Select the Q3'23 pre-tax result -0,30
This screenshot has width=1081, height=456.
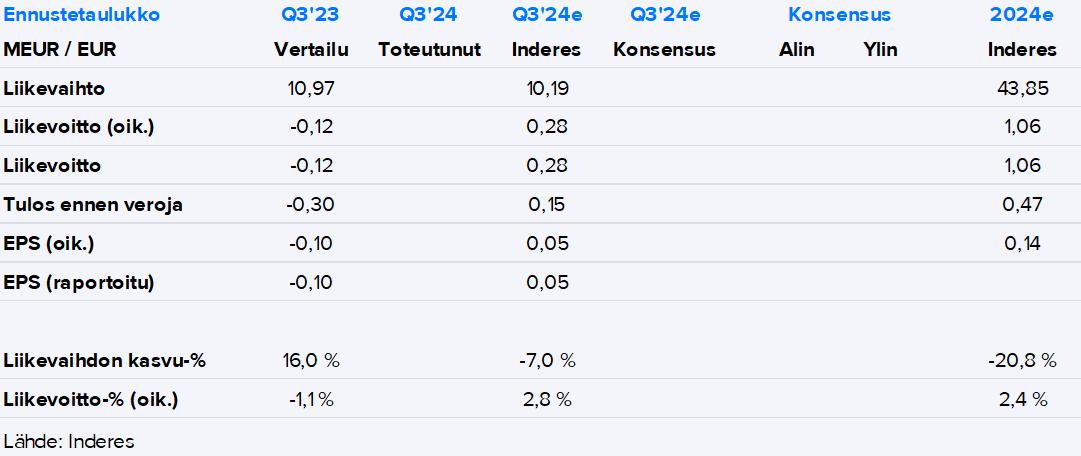(310, 205)
